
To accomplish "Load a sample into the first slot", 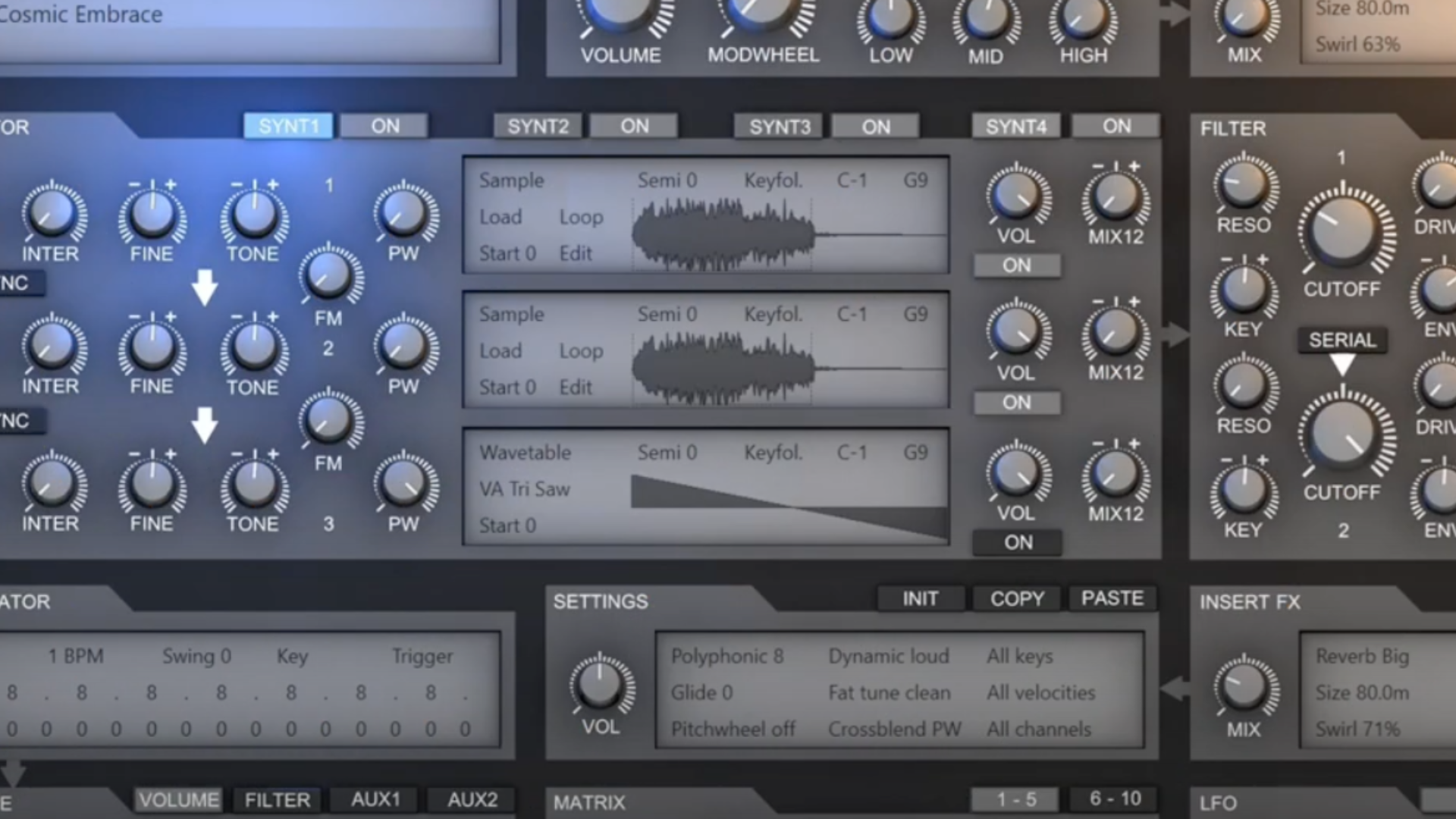I will (501, 217).
